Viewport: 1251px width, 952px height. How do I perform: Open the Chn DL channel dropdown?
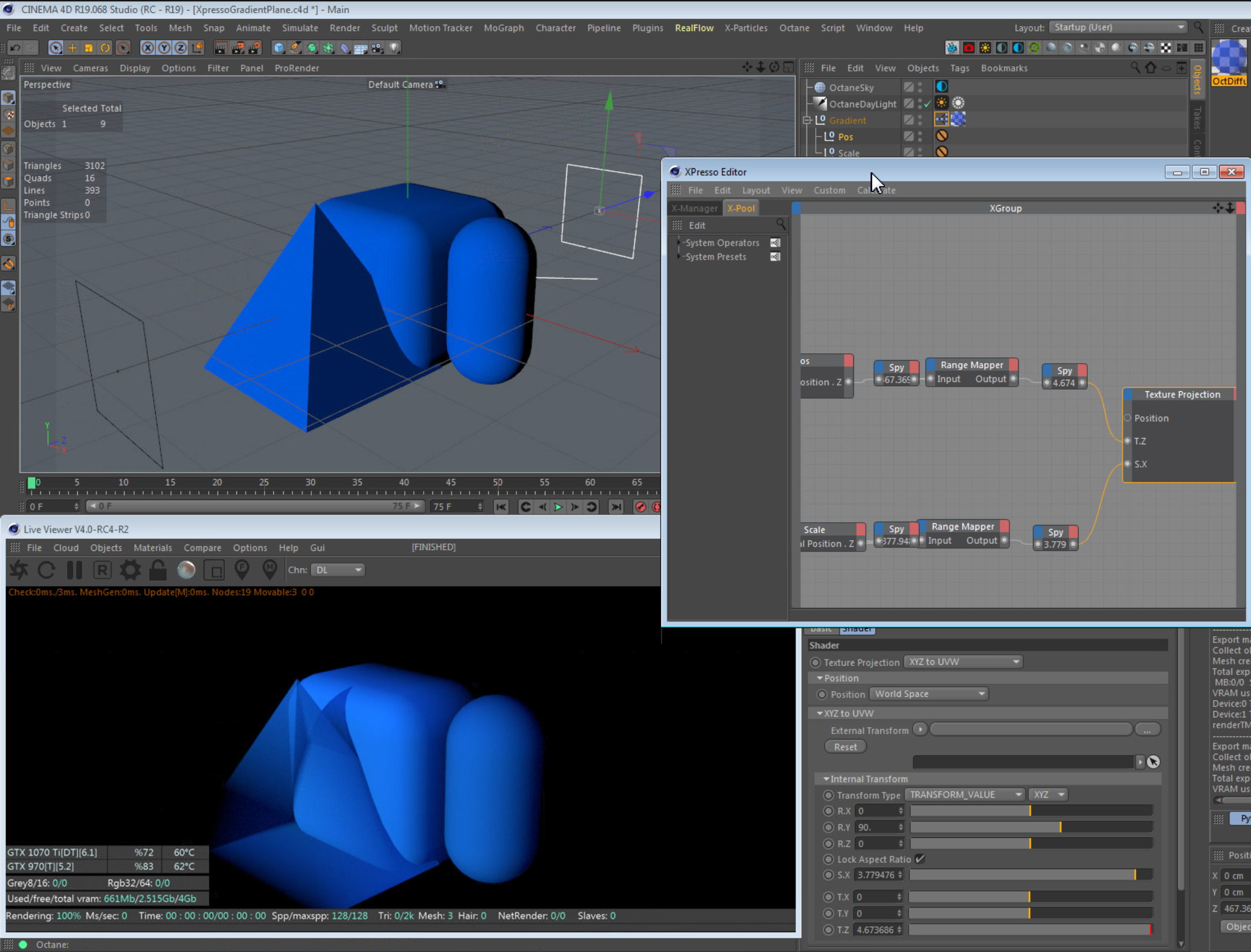tap(338, 569)
